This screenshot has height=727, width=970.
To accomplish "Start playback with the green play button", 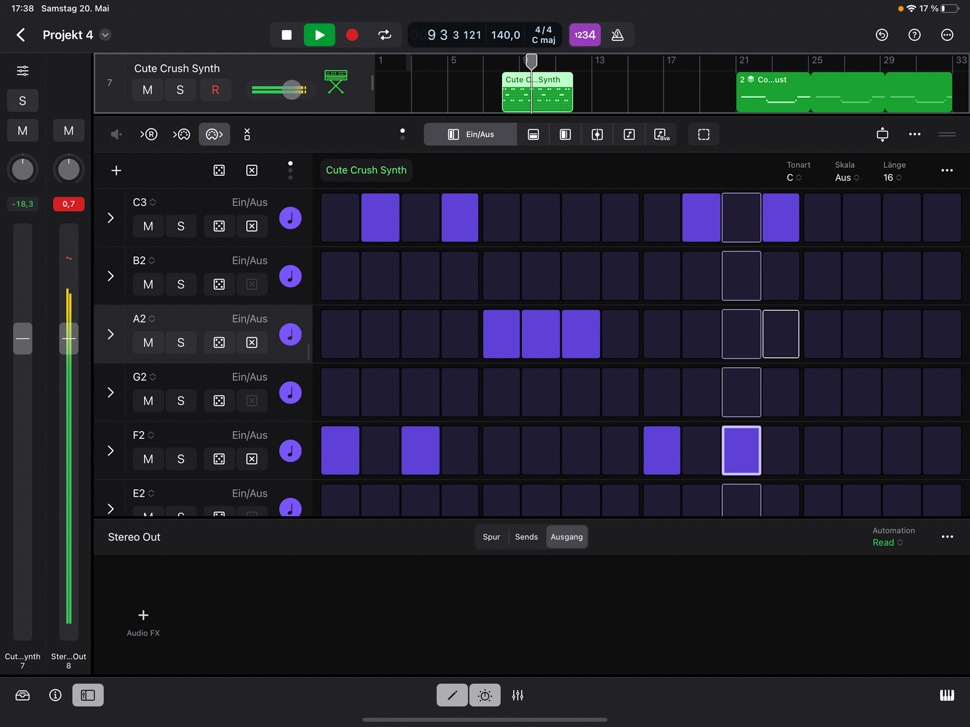I will click(319, 35).
